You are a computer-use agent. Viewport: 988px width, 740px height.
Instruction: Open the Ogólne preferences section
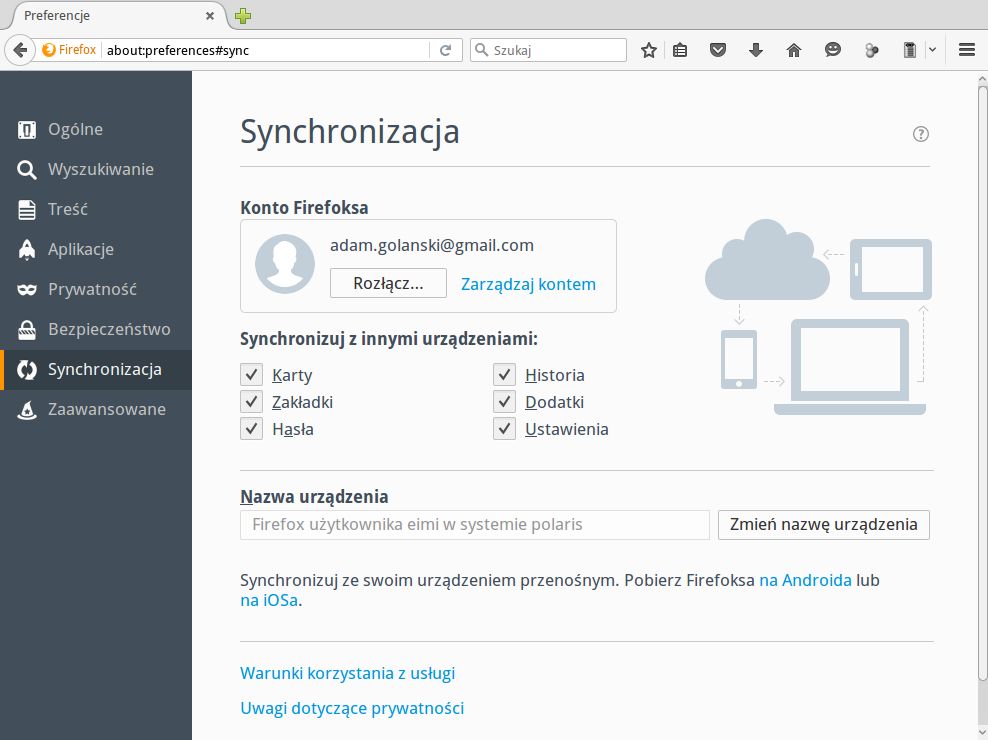(x=96, y=129)
